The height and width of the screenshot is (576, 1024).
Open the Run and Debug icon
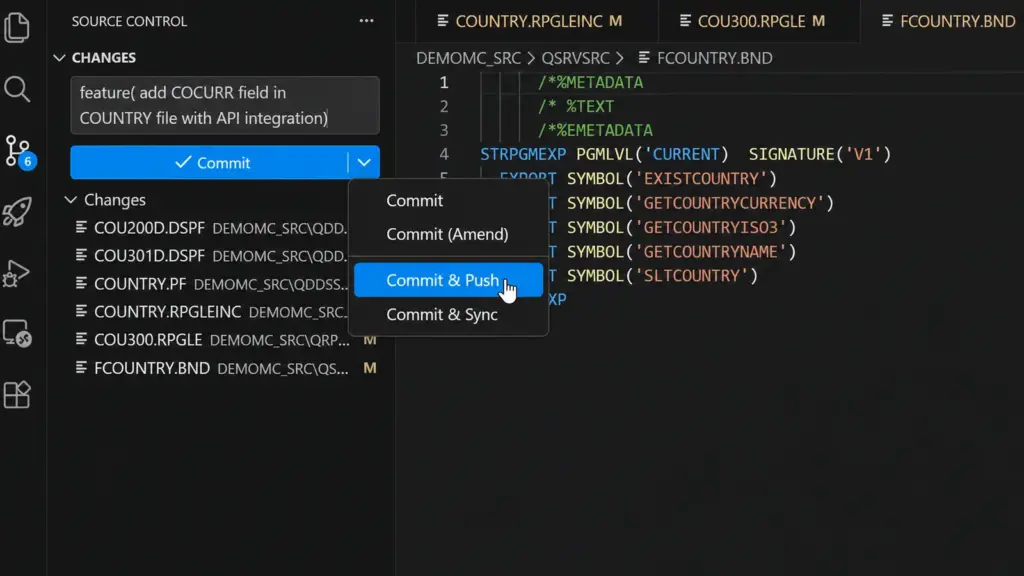click(16, 273)
